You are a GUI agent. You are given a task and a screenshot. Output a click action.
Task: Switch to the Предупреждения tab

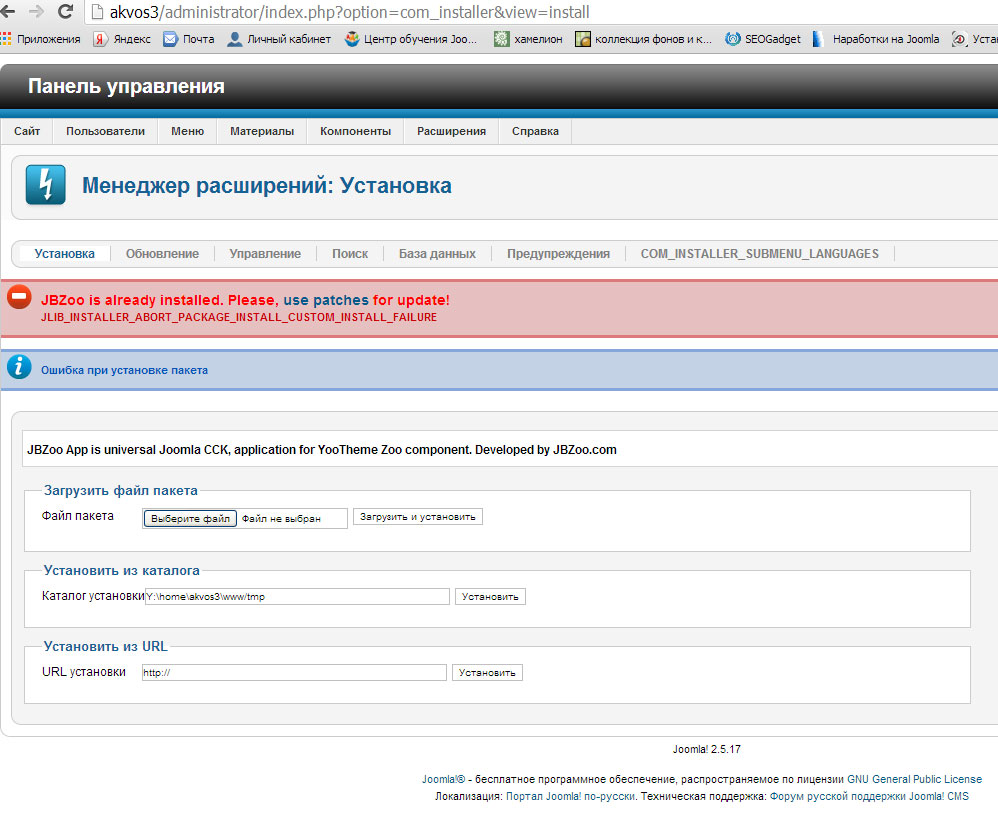tap(558, 253)
